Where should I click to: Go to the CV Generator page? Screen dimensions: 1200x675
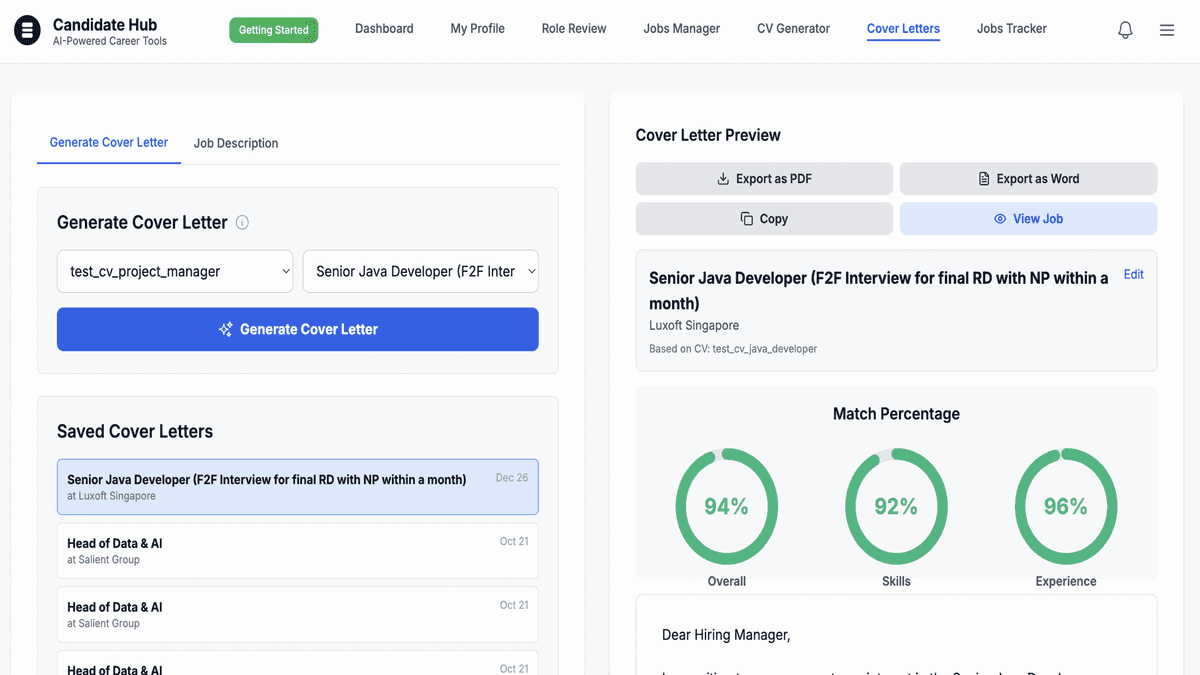(x=793, y=29)
